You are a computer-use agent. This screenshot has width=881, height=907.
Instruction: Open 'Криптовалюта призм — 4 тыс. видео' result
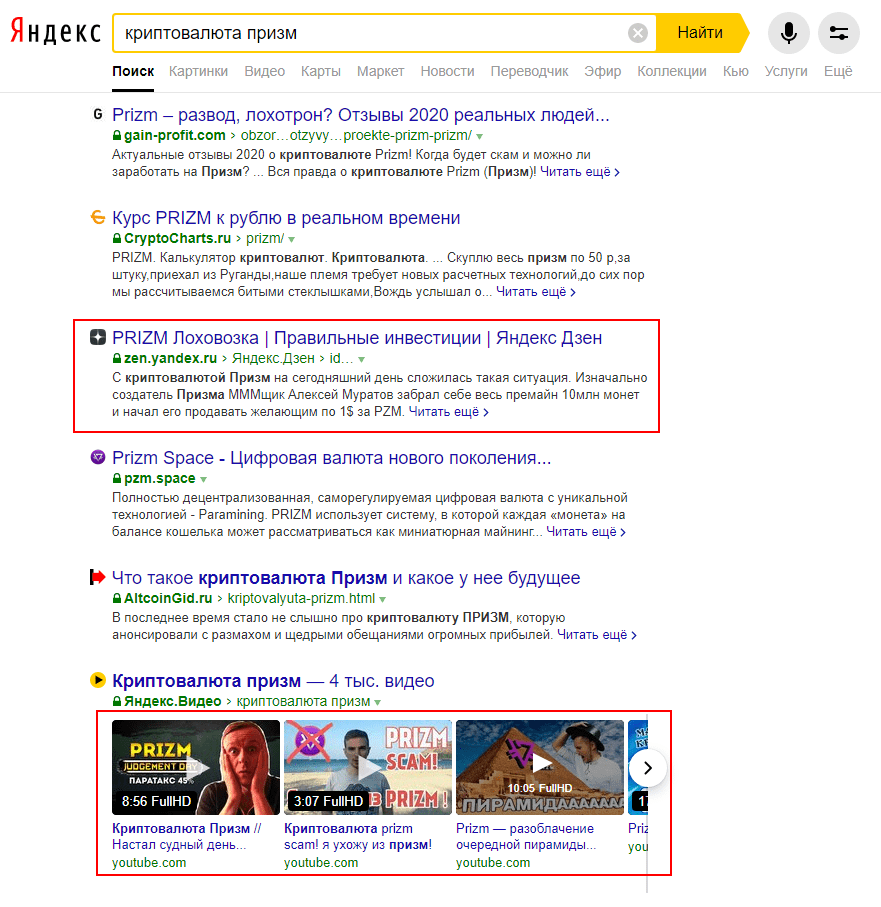pos(273,680)
